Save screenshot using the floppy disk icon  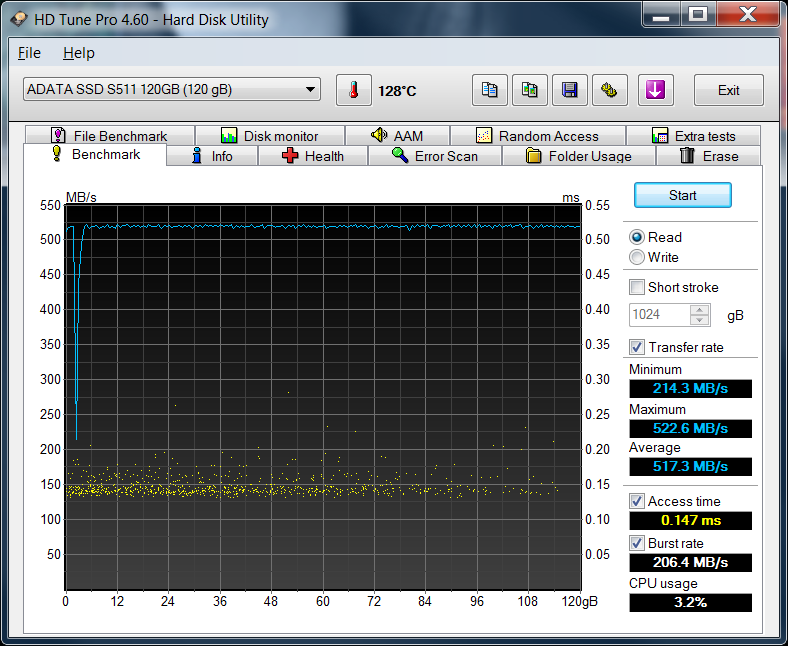(x=570, y=90)
